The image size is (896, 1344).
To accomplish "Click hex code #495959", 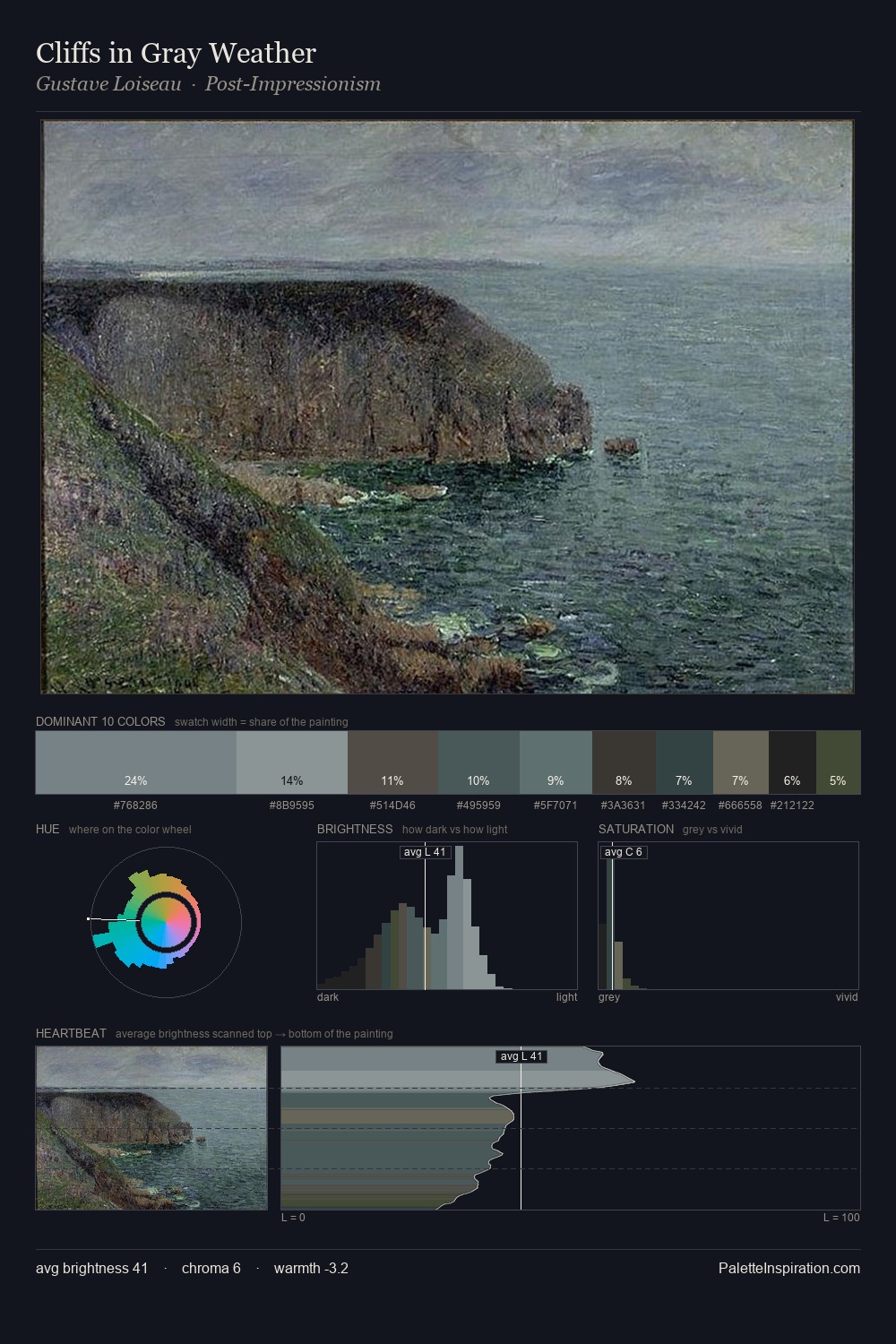I will (x=478, y=806).
